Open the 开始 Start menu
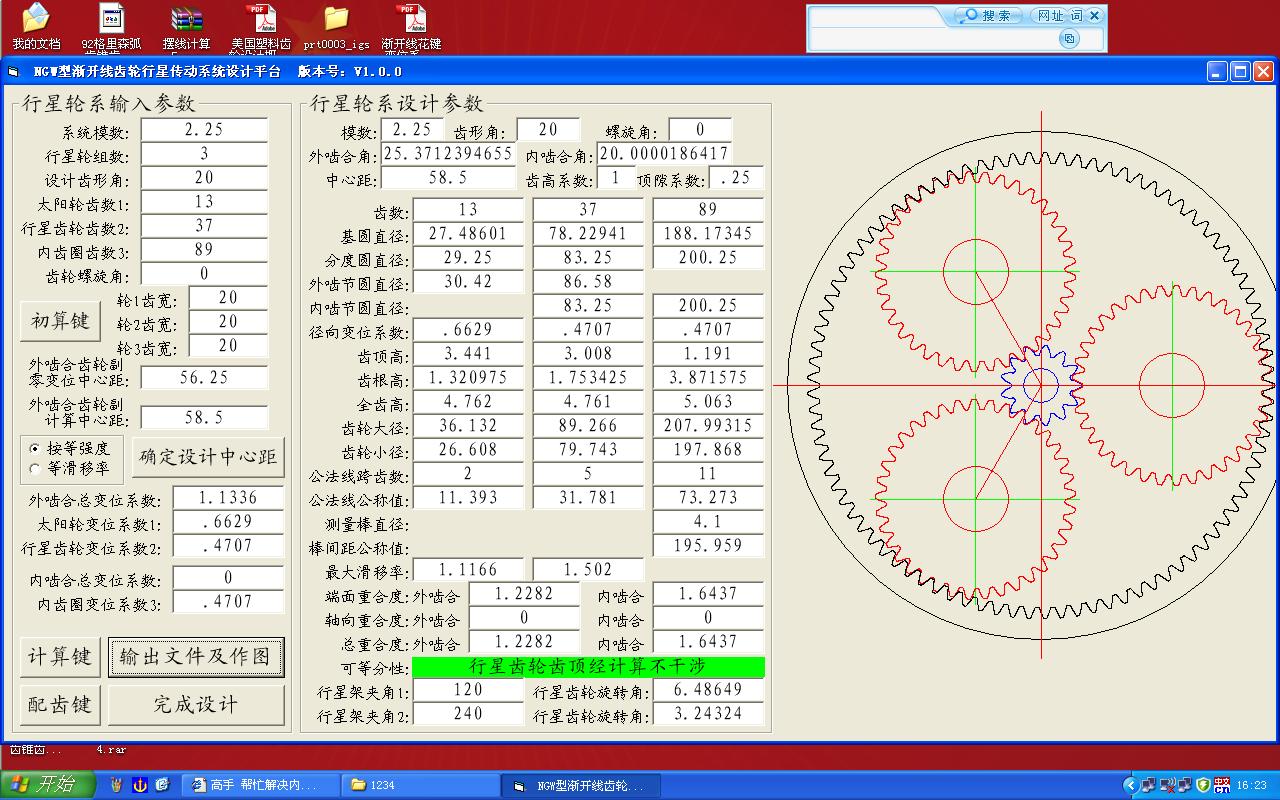 coord(48,784)
